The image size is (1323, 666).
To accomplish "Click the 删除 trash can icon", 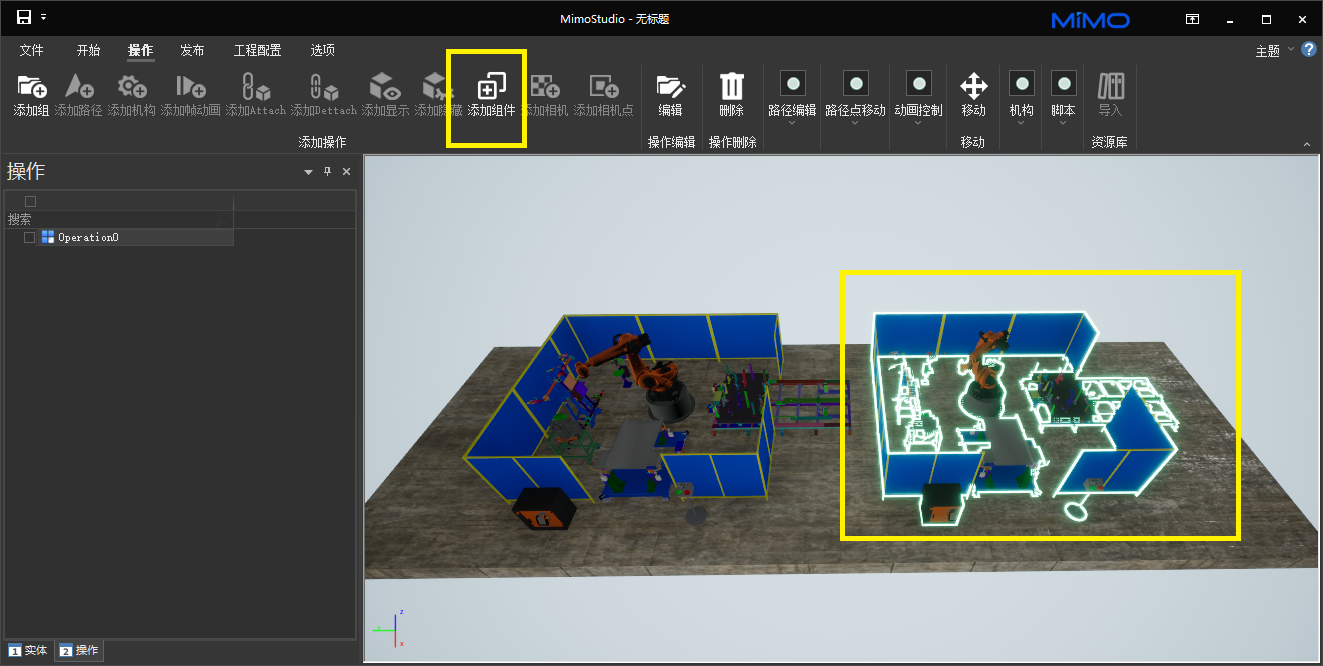I will [x=732, y=87].
